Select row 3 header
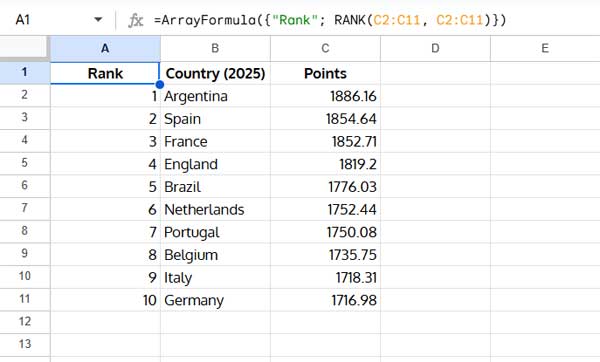This screenshot has width=600, height=362. tap(25, 118)
